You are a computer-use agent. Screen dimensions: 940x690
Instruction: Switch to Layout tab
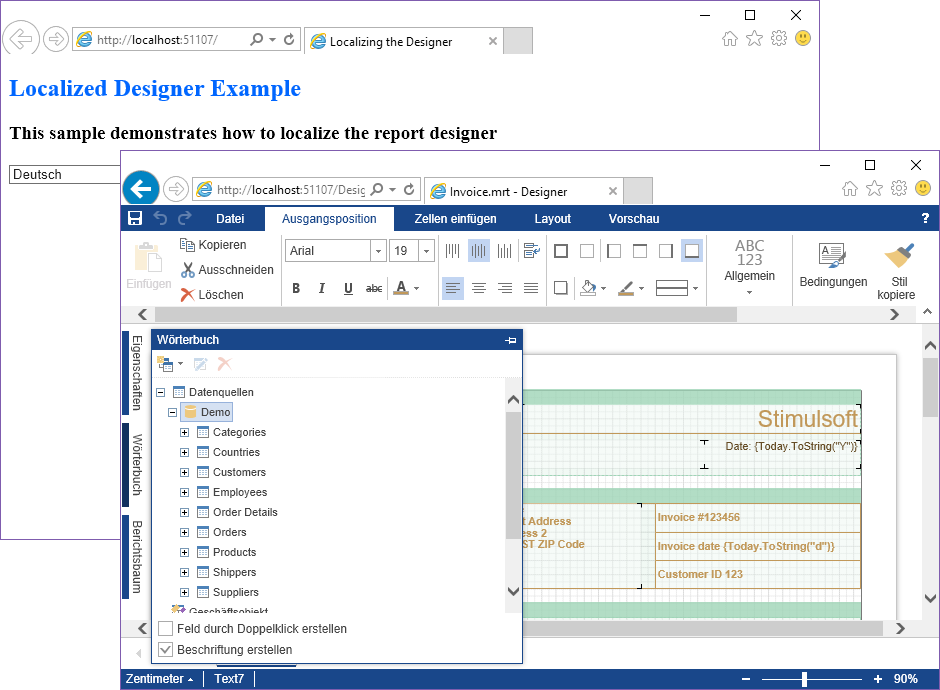click(x=553, y=219)
